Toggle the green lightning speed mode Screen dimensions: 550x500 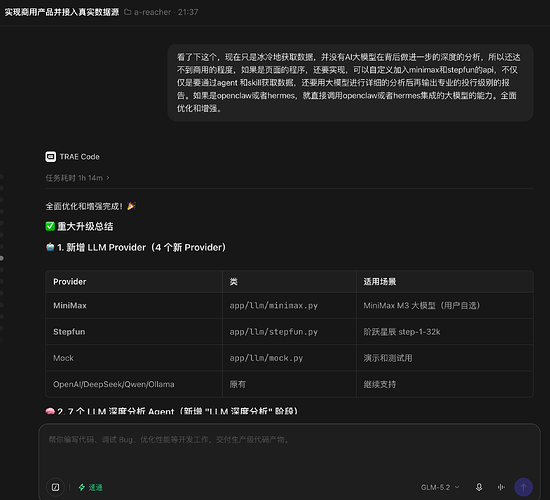(90, 487)
